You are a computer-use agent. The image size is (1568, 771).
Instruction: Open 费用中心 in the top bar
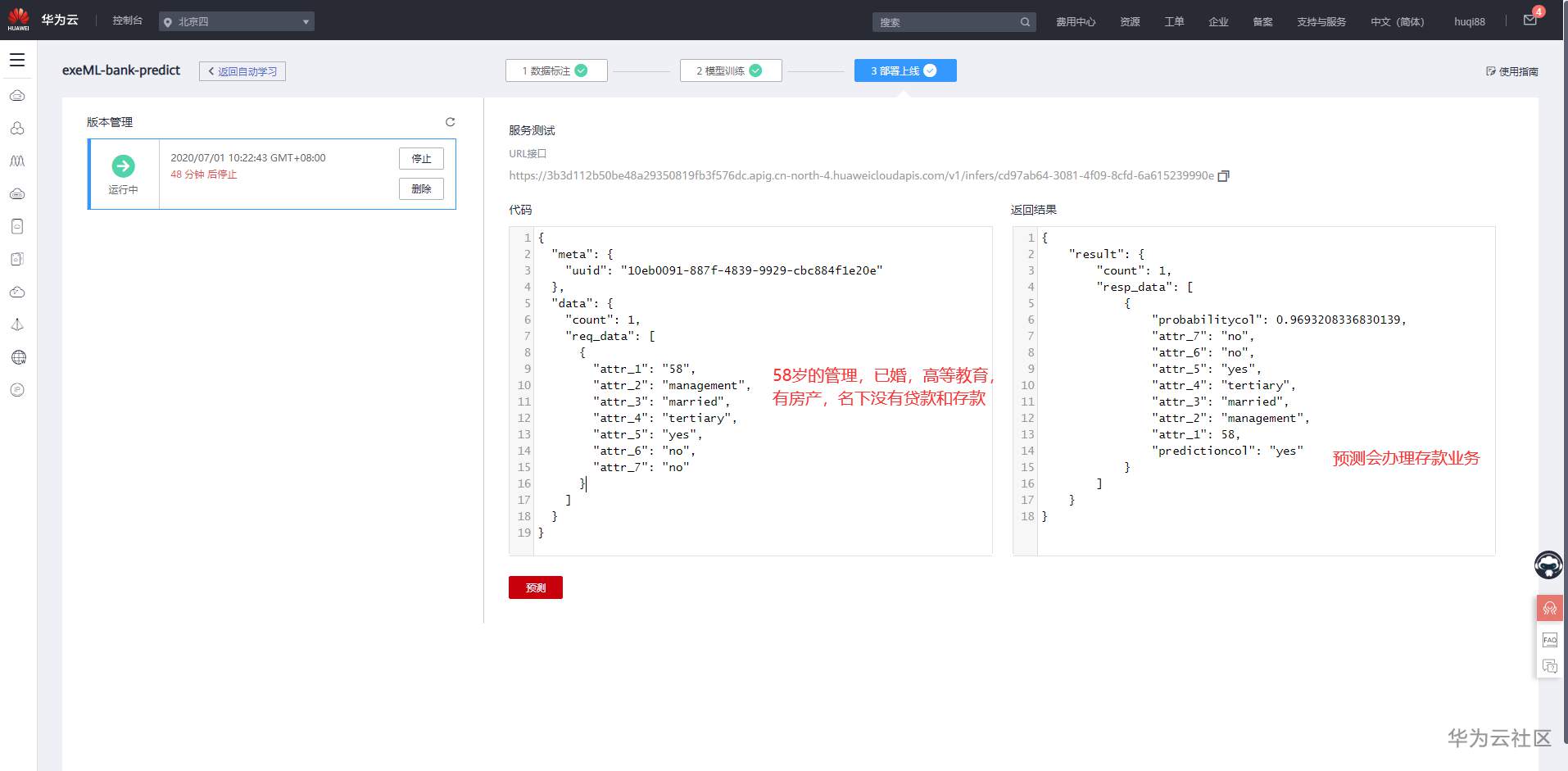(1076, 22)
